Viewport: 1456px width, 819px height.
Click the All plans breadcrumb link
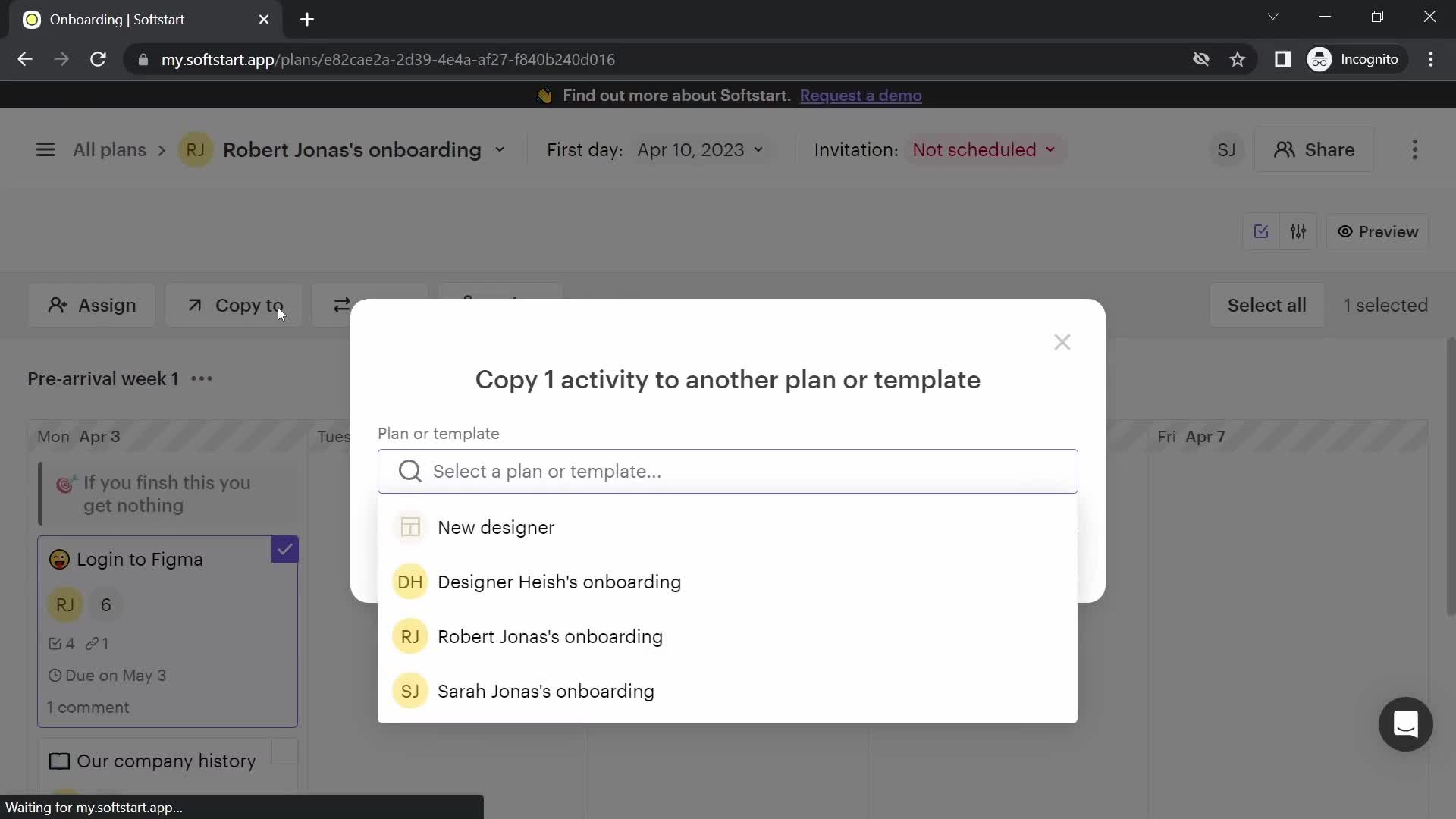[x=110, y=150]
